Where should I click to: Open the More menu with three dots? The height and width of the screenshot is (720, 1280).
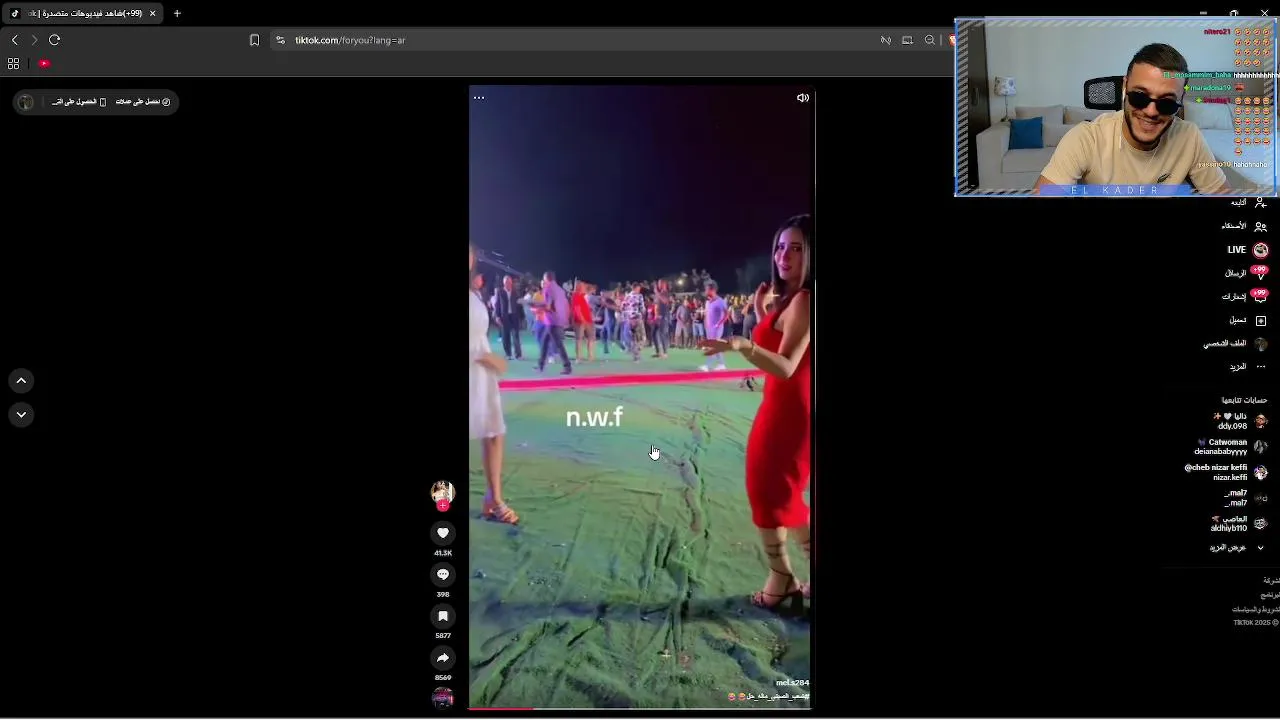tap(1248, 367)
